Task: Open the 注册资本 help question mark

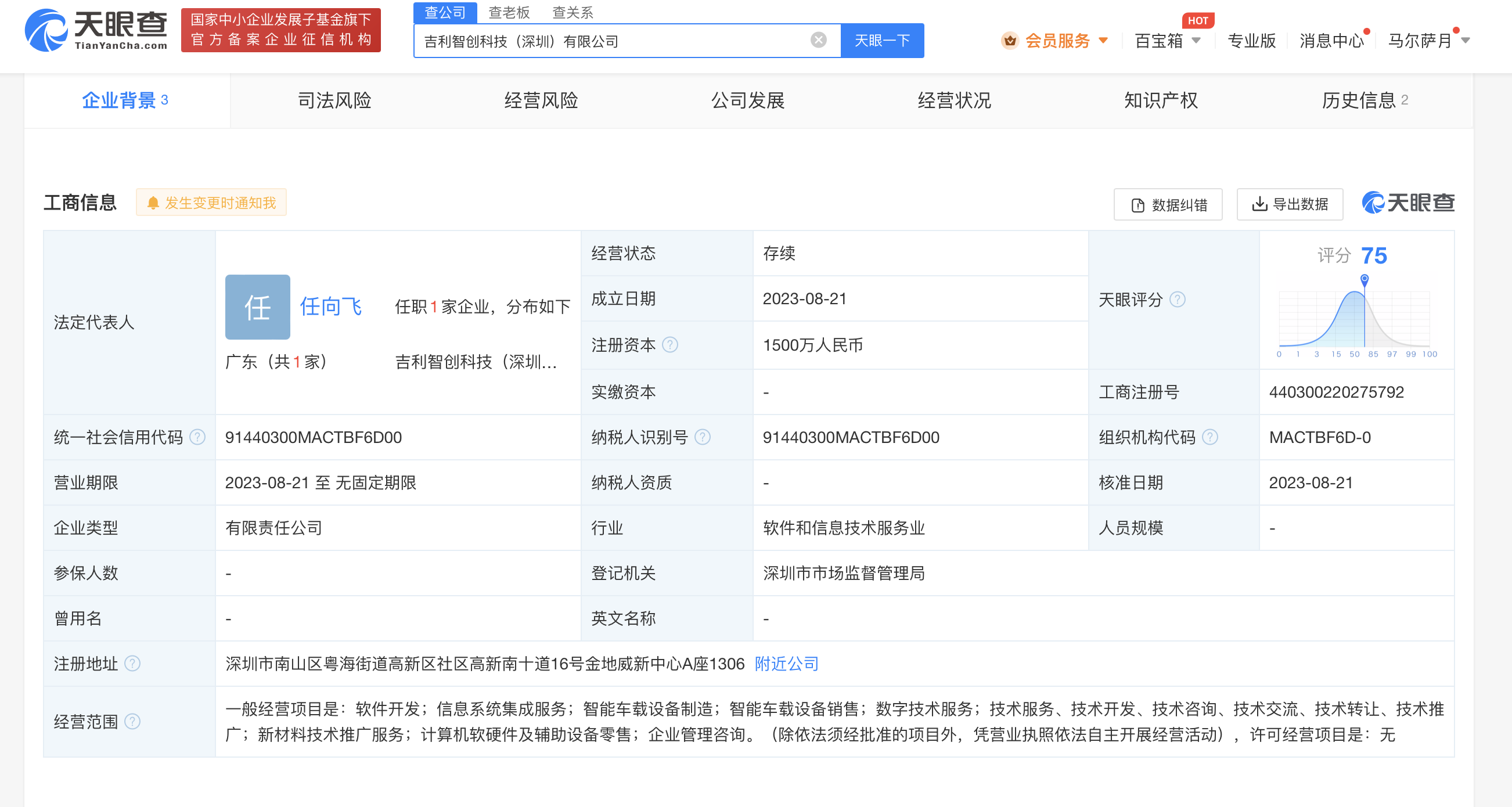Action: [x=669, y=345]
